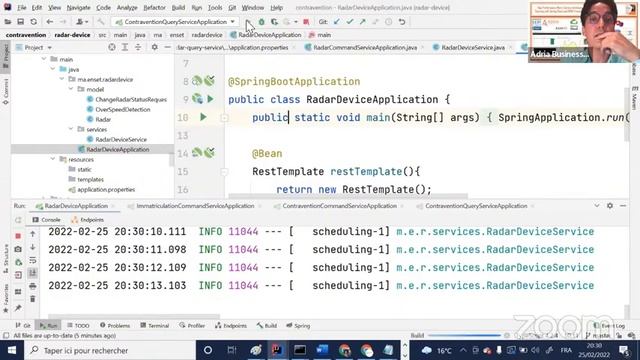The width and height of the screenshot is (640, 360).
Task: Switch to ContraventionCommandServiceApplication run tab
Action: (x=339, y=206)
